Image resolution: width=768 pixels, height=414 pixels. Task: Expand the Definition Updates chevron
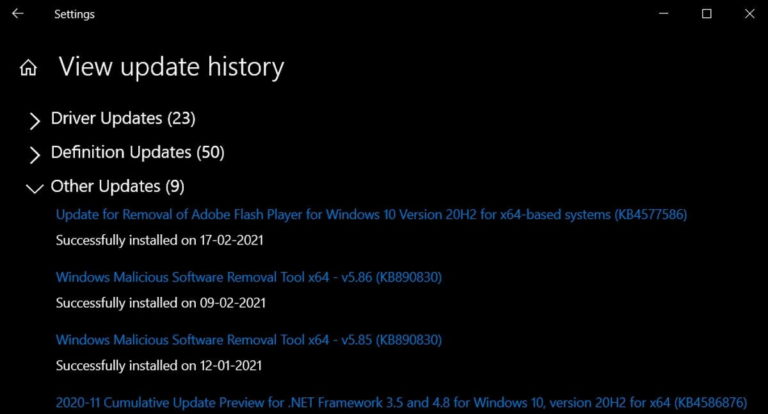[x=35, y=154]
